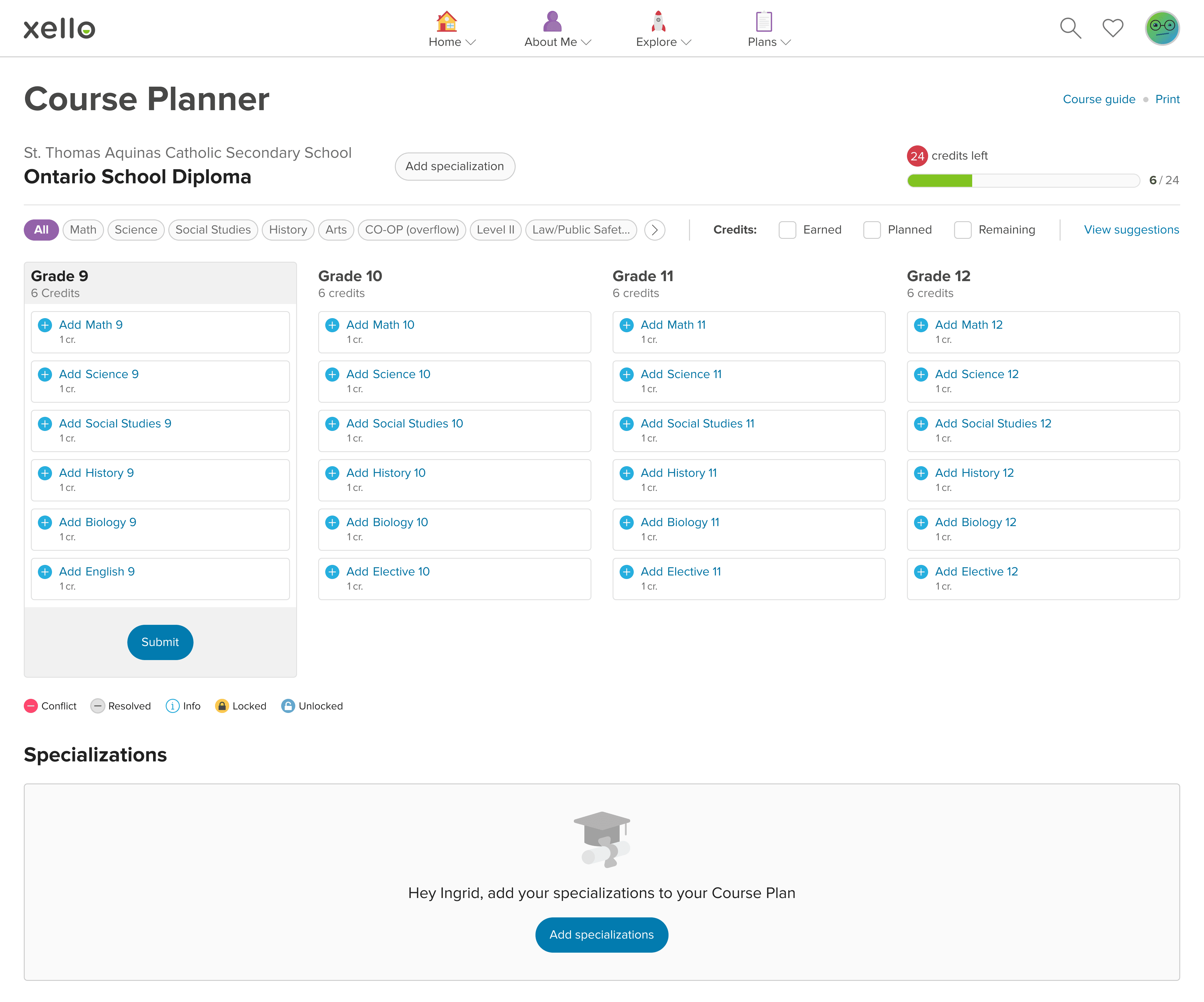Expand the About Me dropdown menu
Viewport: 1204px width, 1002px height.
557,42
